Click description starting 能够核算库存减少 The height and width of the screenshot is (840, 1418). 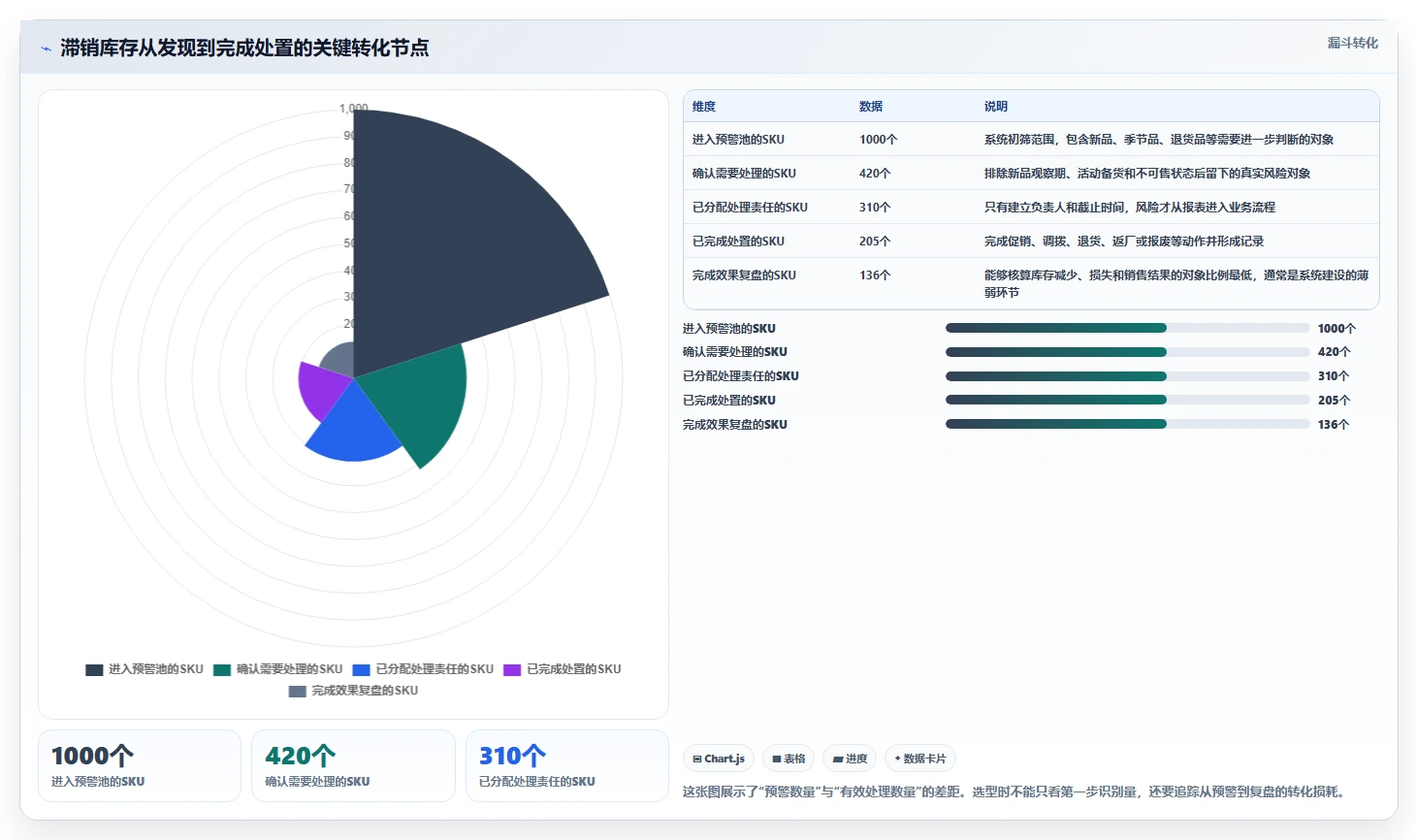tap(1176, 283)
